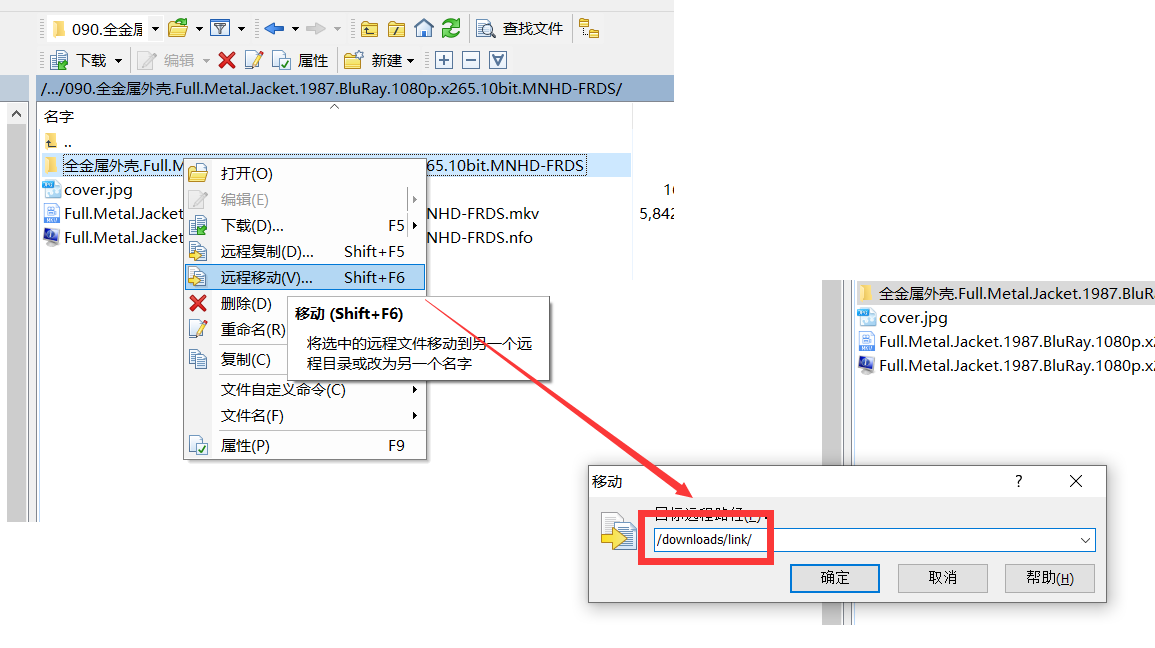Expand the 下载 download dropdown arrow
This screenshot has height=648, width=1155.
[118, 60]
